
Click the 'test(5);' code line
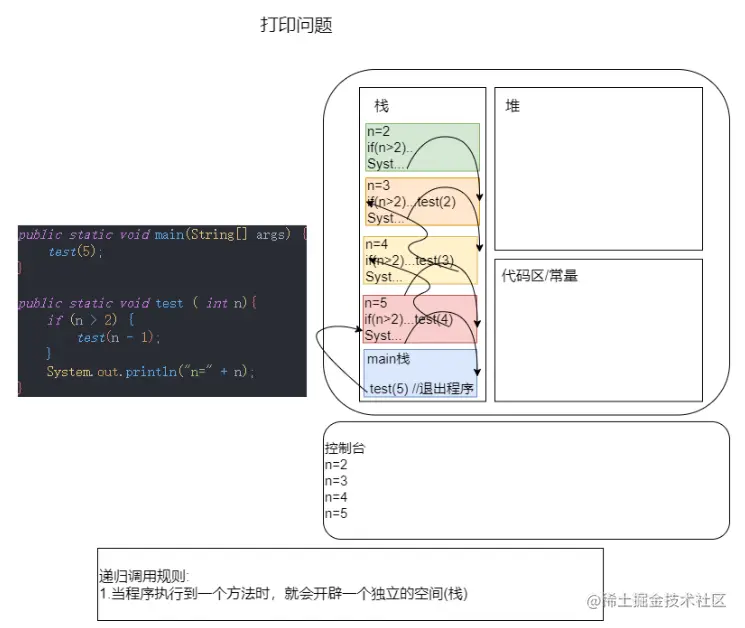[x=75, y=251]
